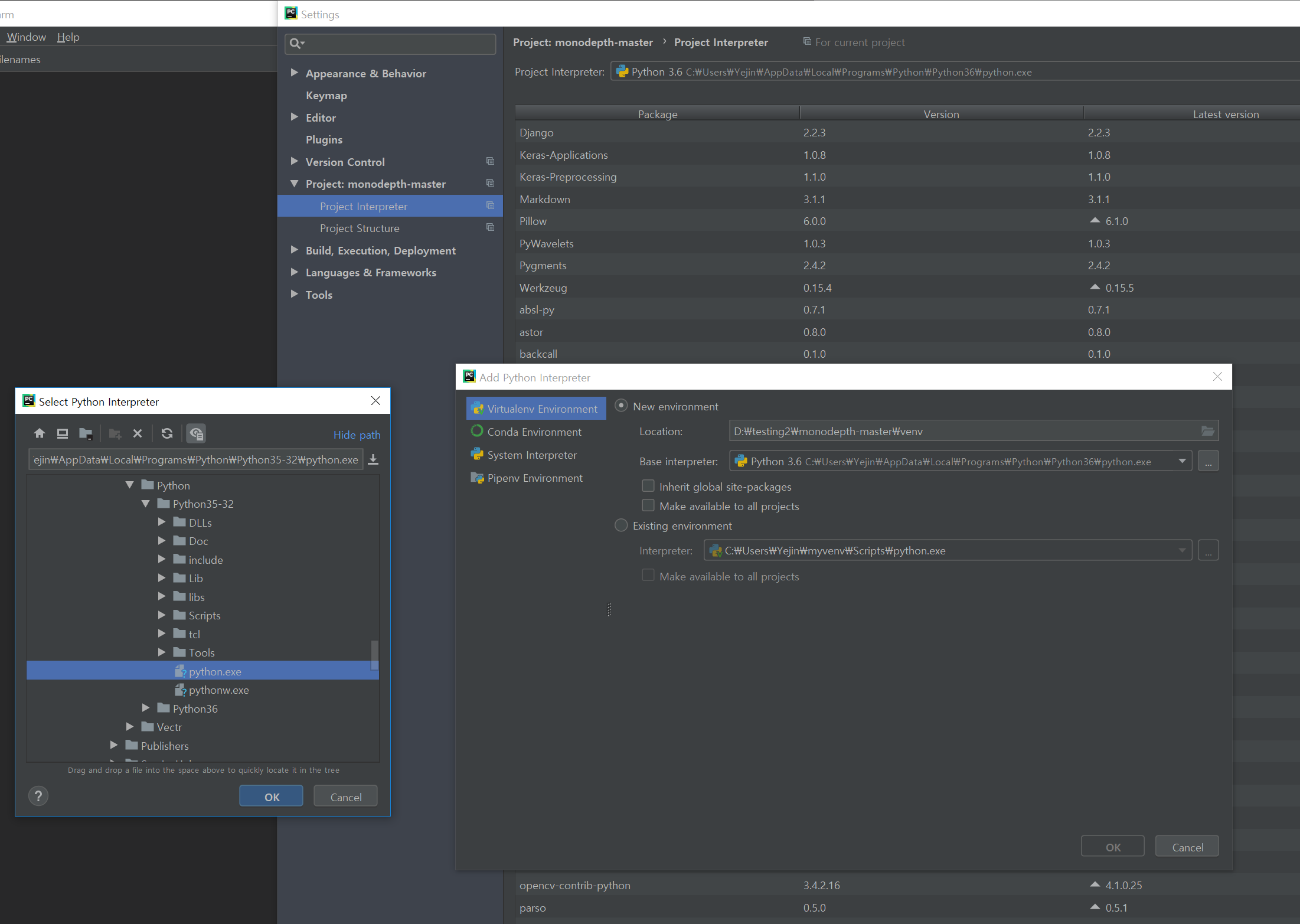Image resolution: width=1300 pixels, height=924 pixels.
Task: Open the Help menu
Action: (x=68, y=37)
